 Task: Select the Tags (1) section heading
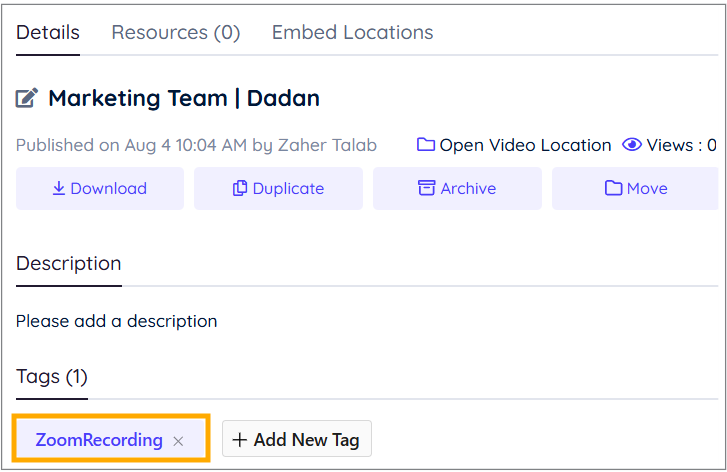coord(52,377)
